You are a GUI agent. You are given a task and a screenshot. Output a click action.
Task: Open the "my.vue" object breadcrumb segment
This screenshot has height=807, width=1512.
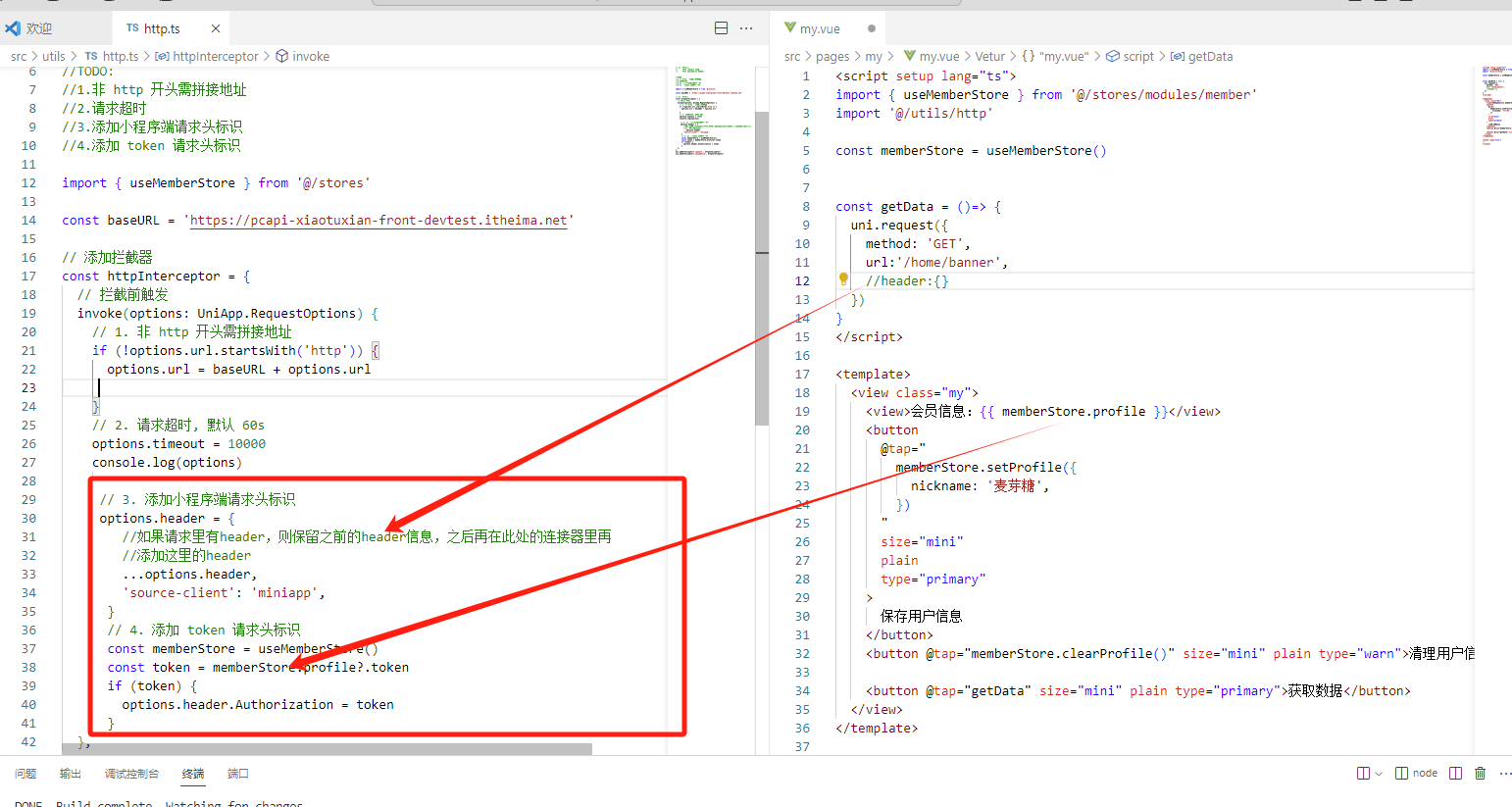click(1055, 56)
